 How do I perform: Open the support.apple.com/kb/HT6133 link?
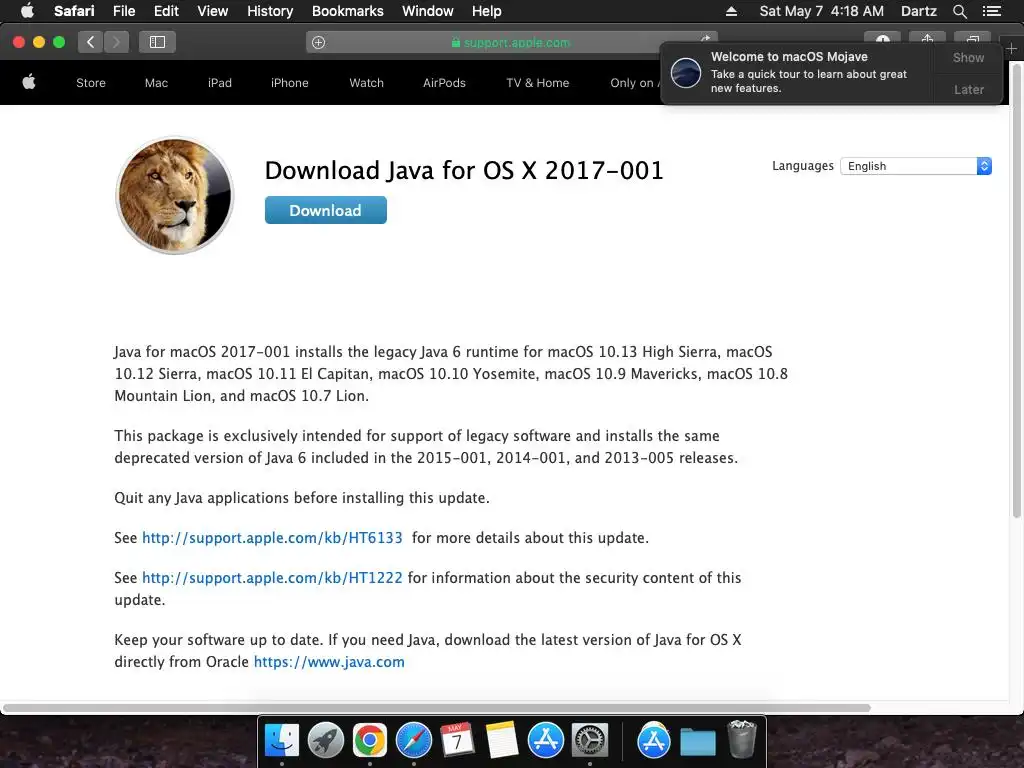pos(272,537)
